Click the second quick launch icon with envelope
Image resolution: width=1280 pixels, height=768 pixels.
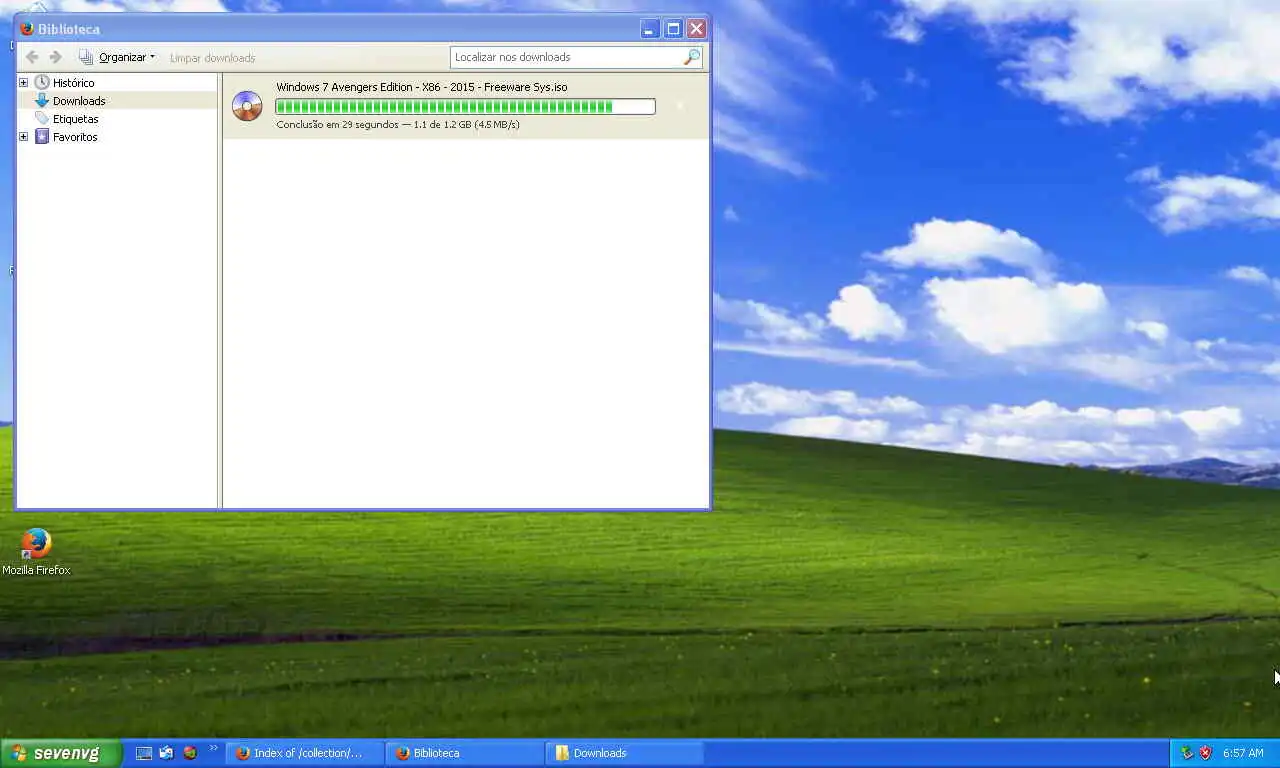click(x=166, y=753)
